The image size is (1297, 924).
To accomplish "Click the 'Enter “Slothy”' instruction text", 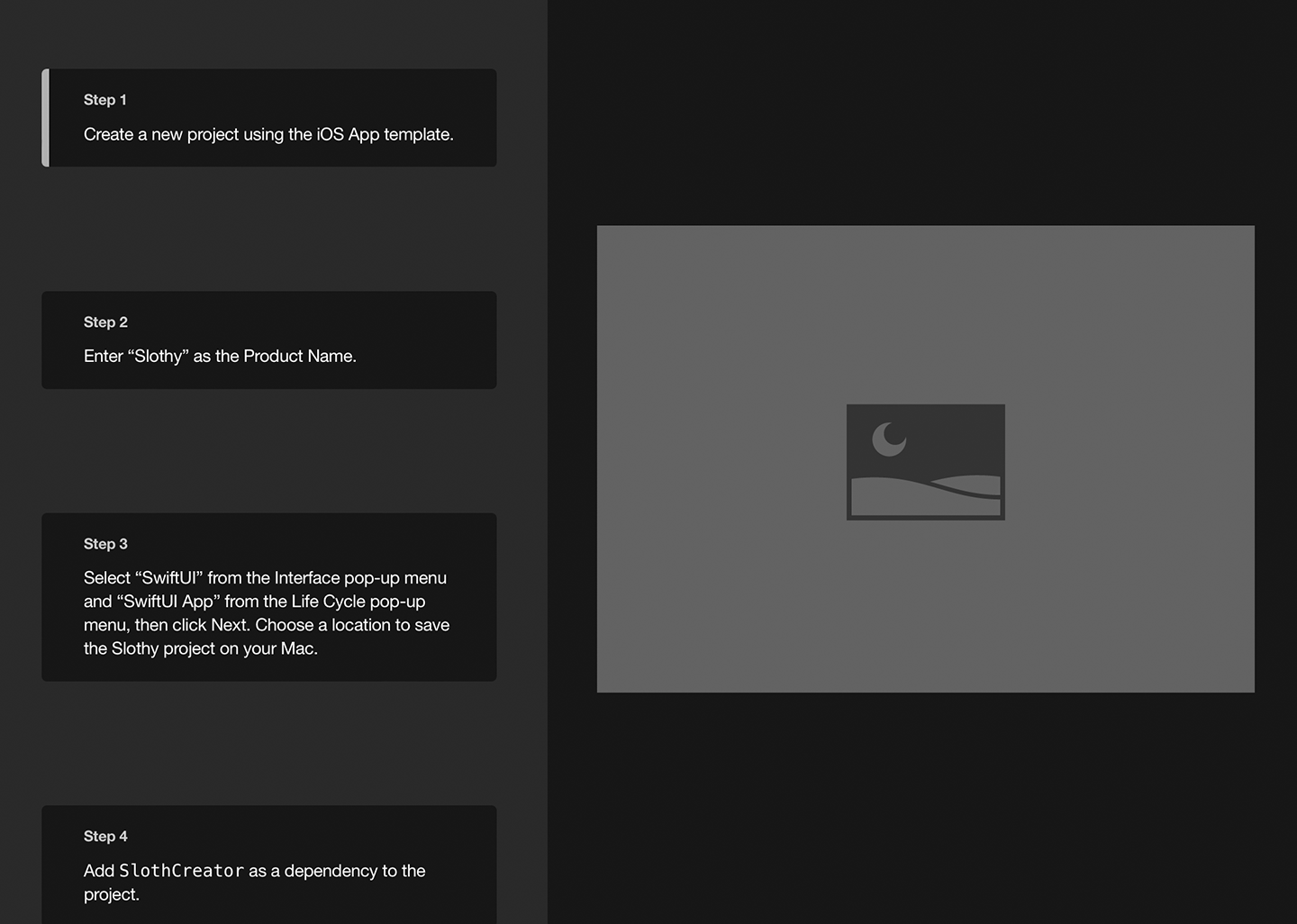I will point(220,357).
